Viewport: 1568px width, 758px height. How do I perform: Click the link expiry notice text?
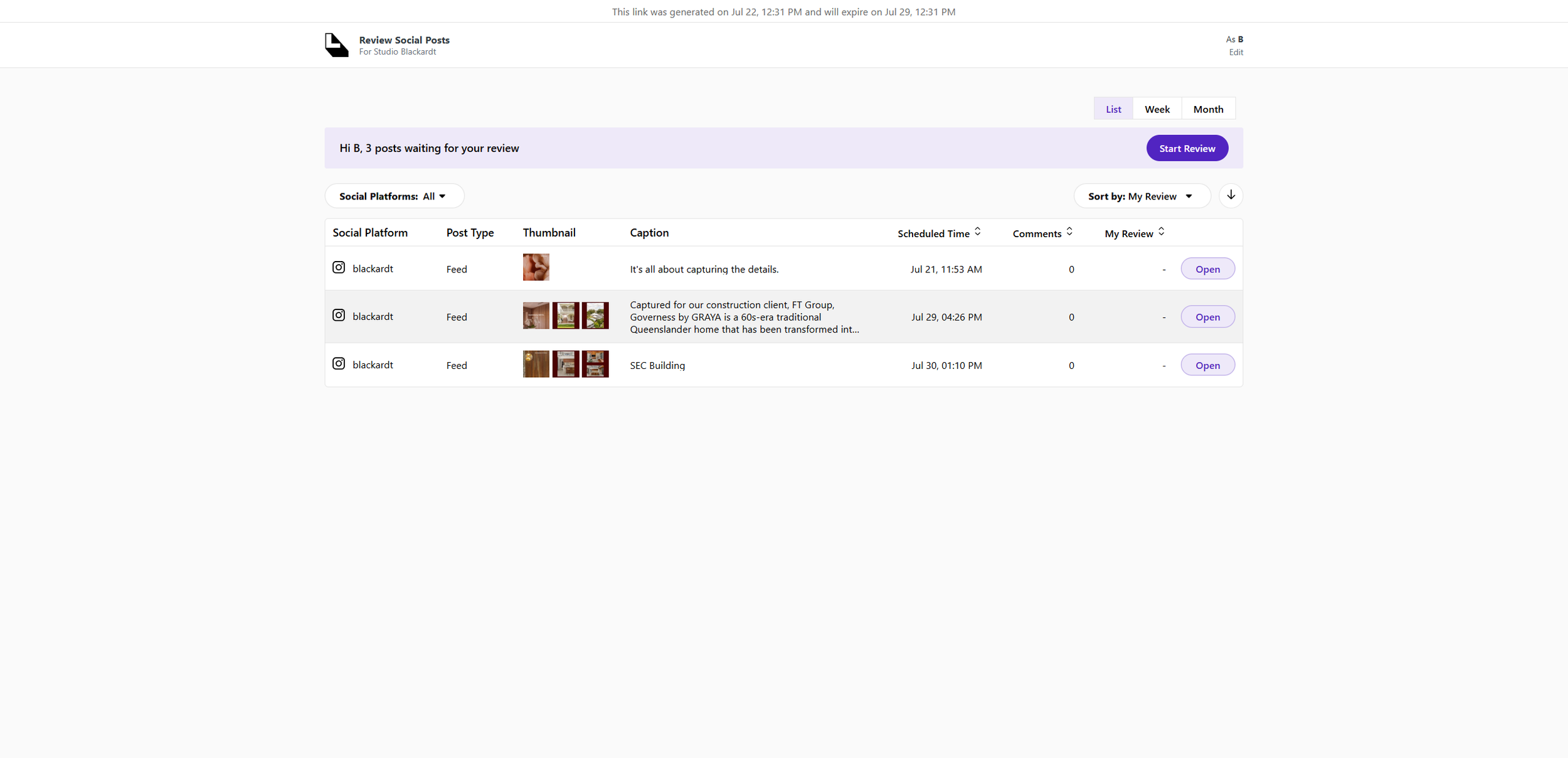pyautogui.click(x=783, y=12)
